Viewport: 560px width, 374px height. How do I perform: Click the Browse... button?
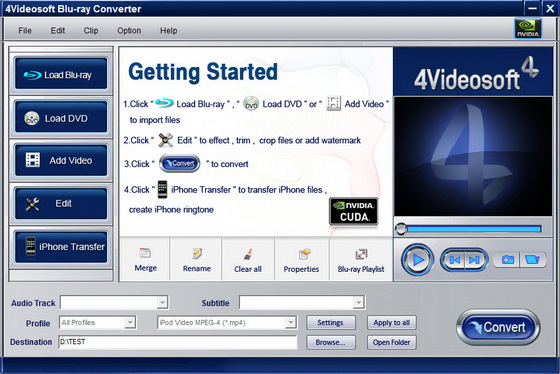(330, 342)
